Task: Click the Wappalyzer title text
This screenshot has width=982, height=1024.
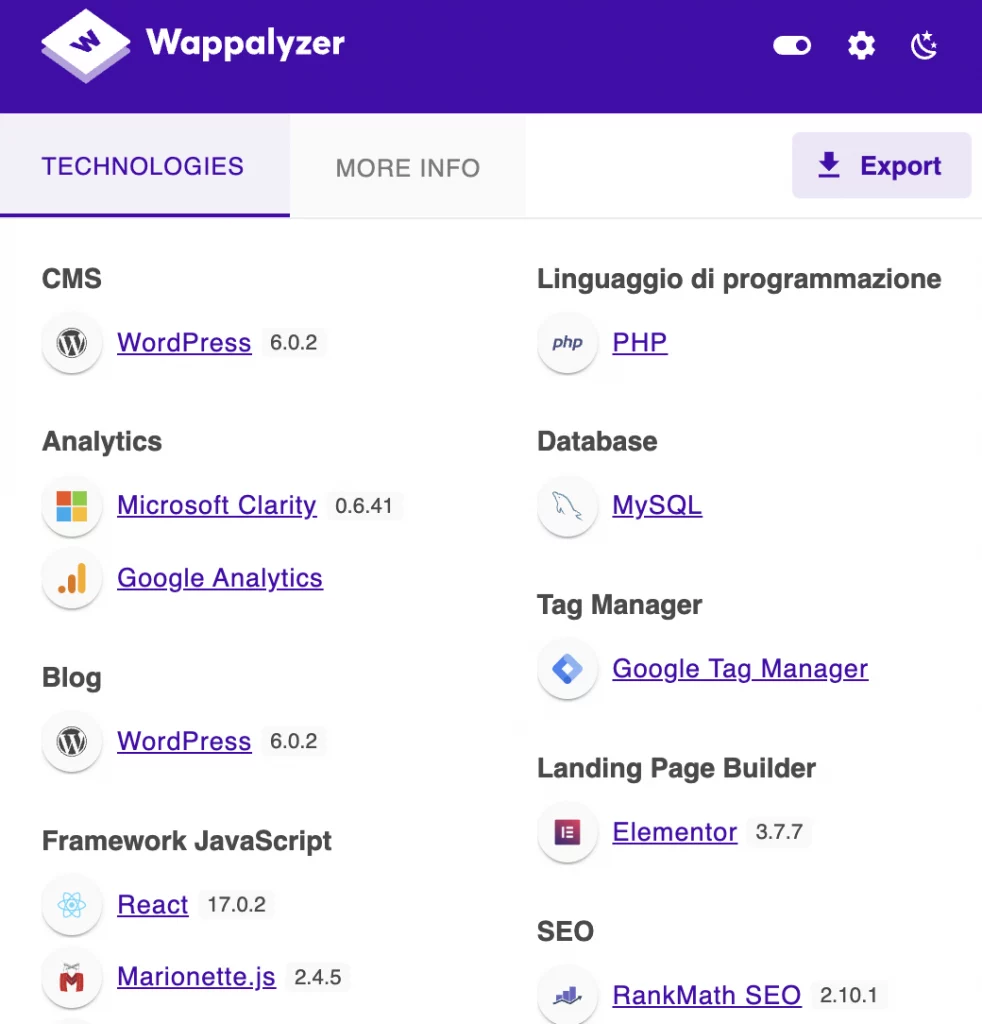Action: coord(245,44)
